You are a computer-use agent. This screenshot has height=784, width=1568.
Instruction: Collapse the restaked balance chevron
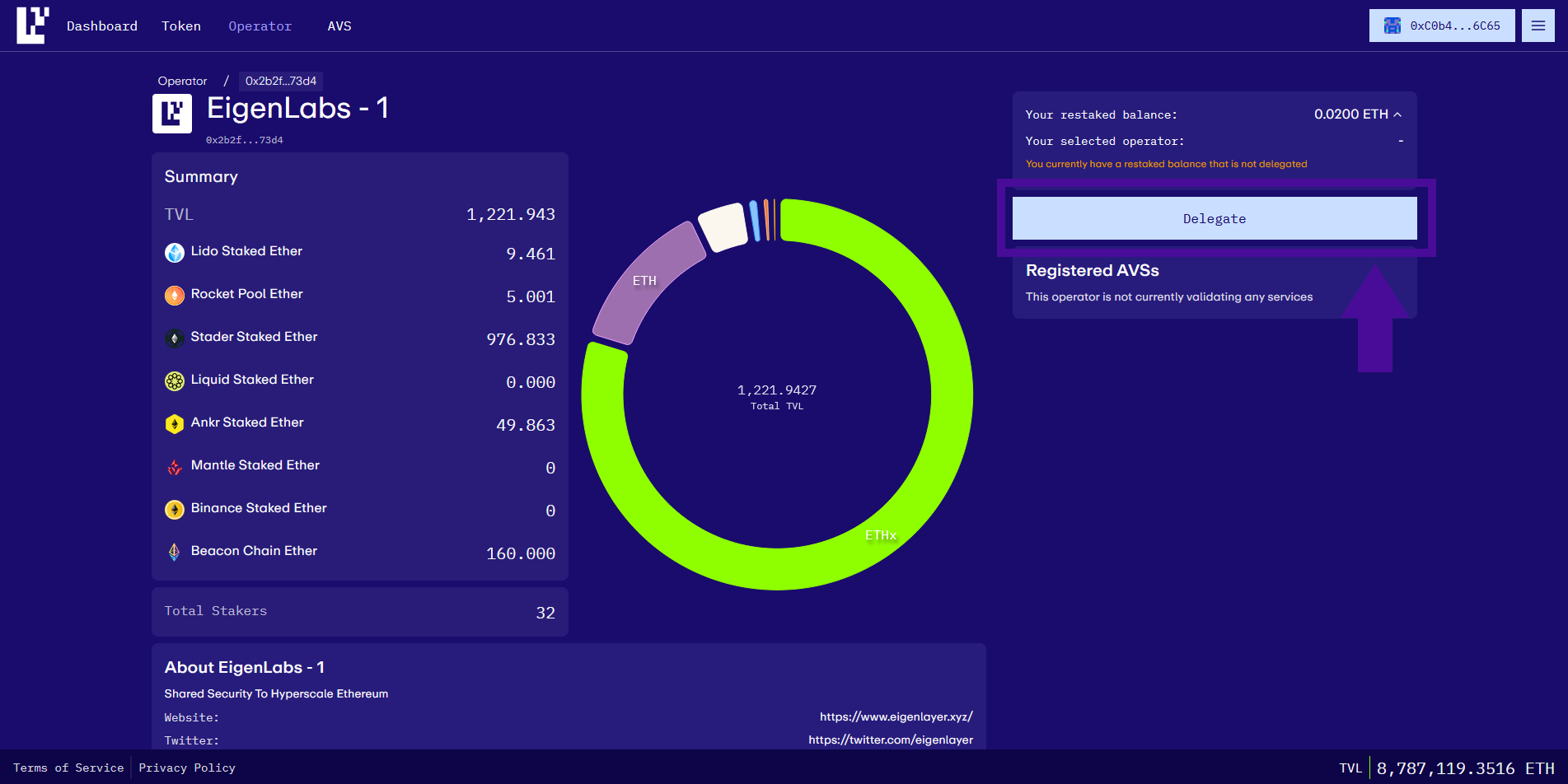tap(1397, 114)
